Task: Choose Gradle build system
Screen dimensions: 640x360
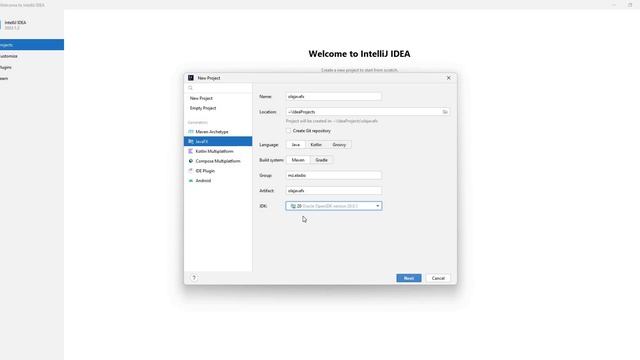Action: [x=322, y=160]
